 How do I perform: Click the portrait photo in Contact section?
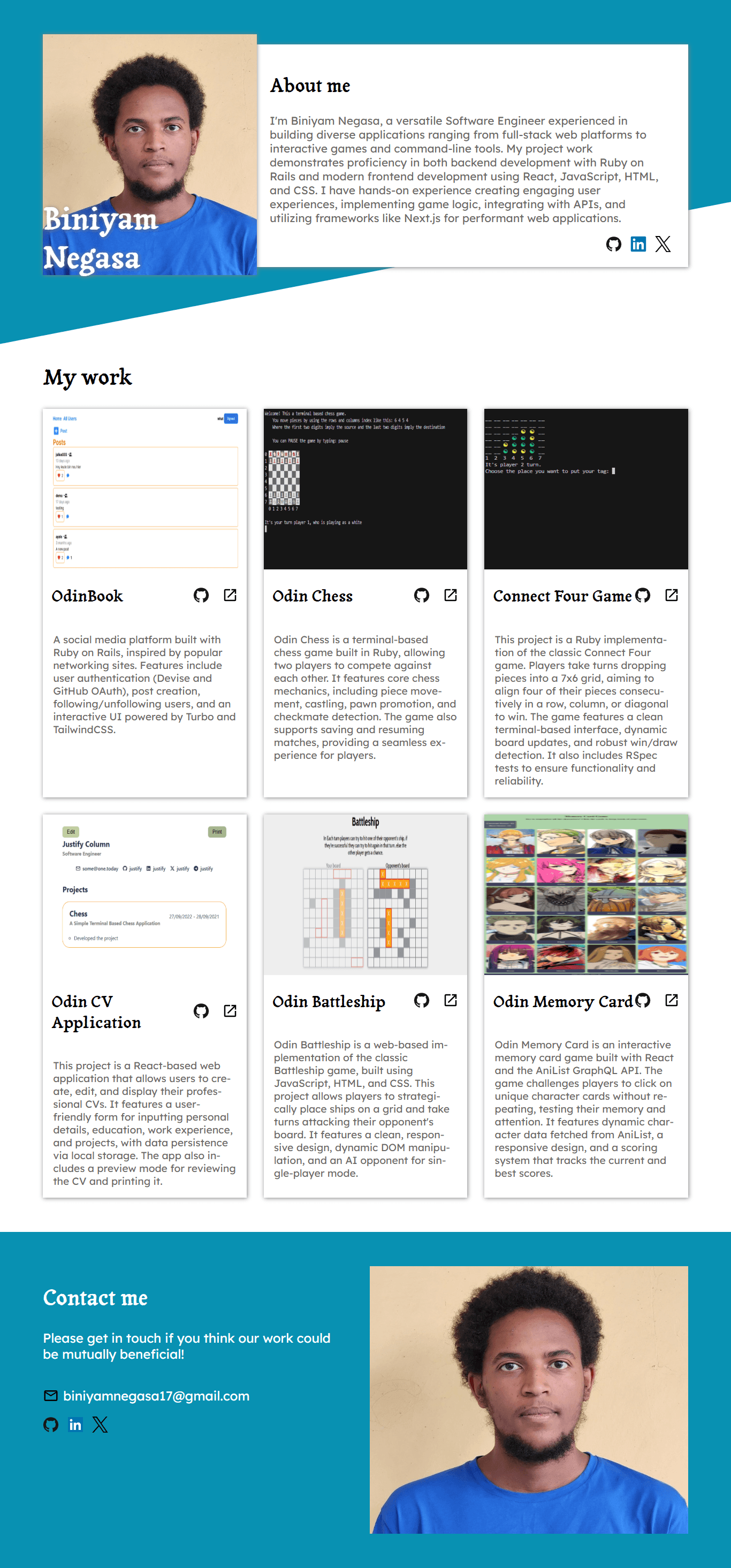click(x=529, y=1399)
